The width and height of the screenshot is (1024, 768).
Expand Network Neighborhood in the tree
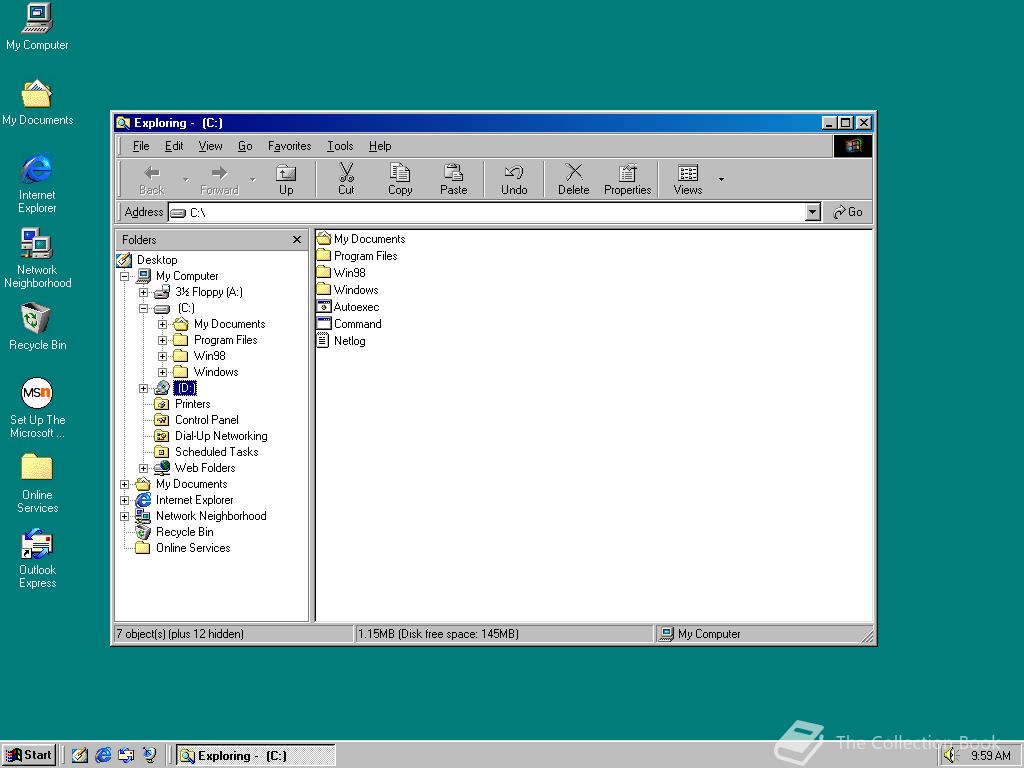(125, 517)
